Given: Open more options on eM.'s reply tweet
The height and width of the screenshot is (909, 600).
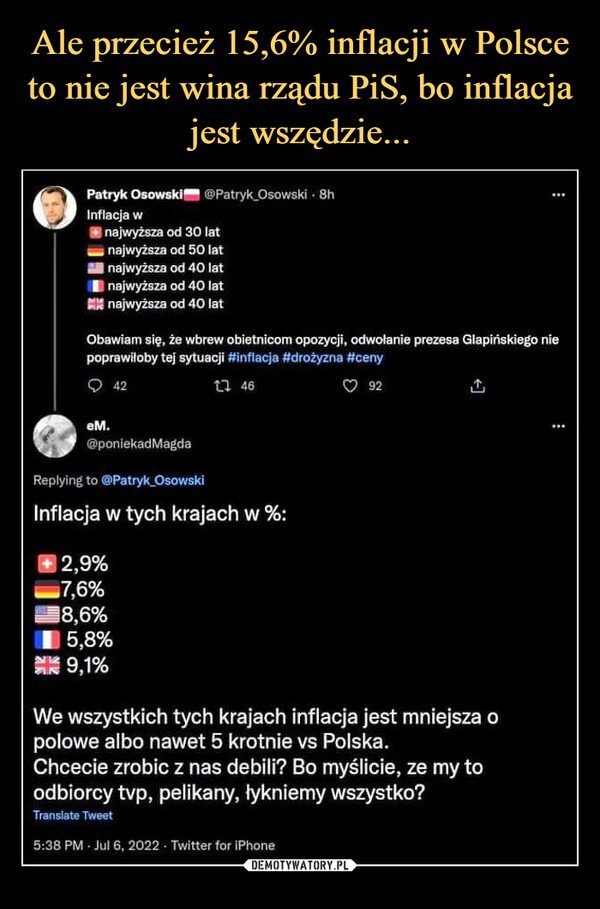Looking at the screenshot, I should (x=563, y=426).
